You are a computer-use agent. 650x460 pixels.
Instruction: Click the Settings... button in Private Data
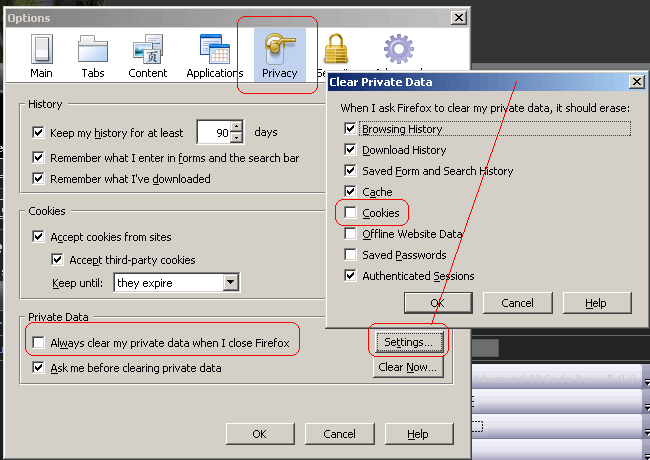pyautogui.click(x=408, y=343)
